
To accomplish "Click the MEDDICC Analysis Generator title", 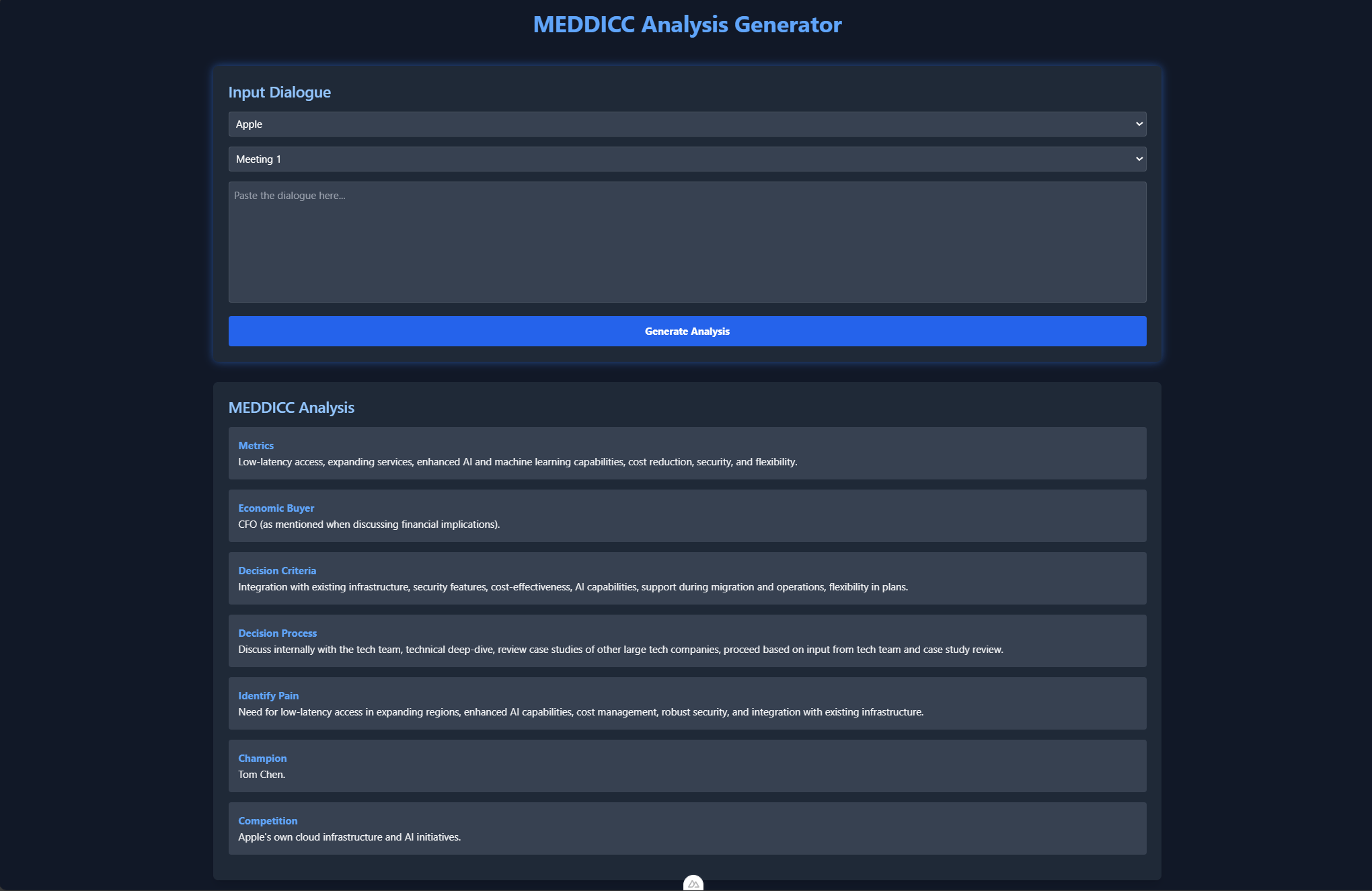I will point(687,24).
